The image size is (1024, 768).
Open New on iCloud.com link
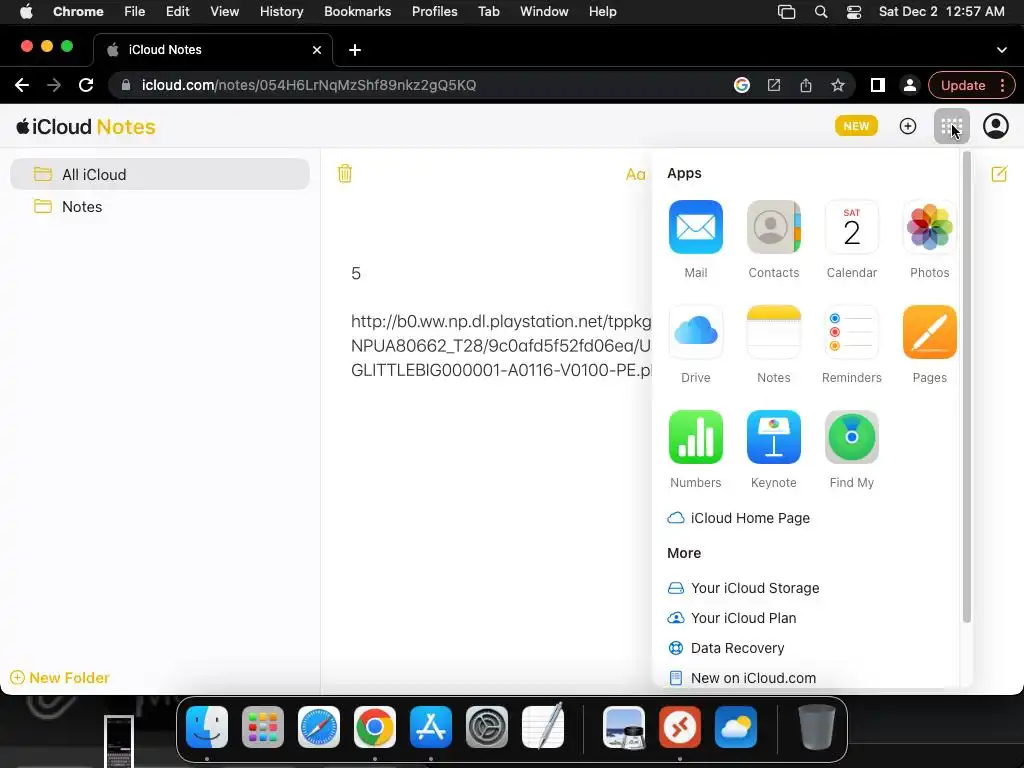coord(742,678)
